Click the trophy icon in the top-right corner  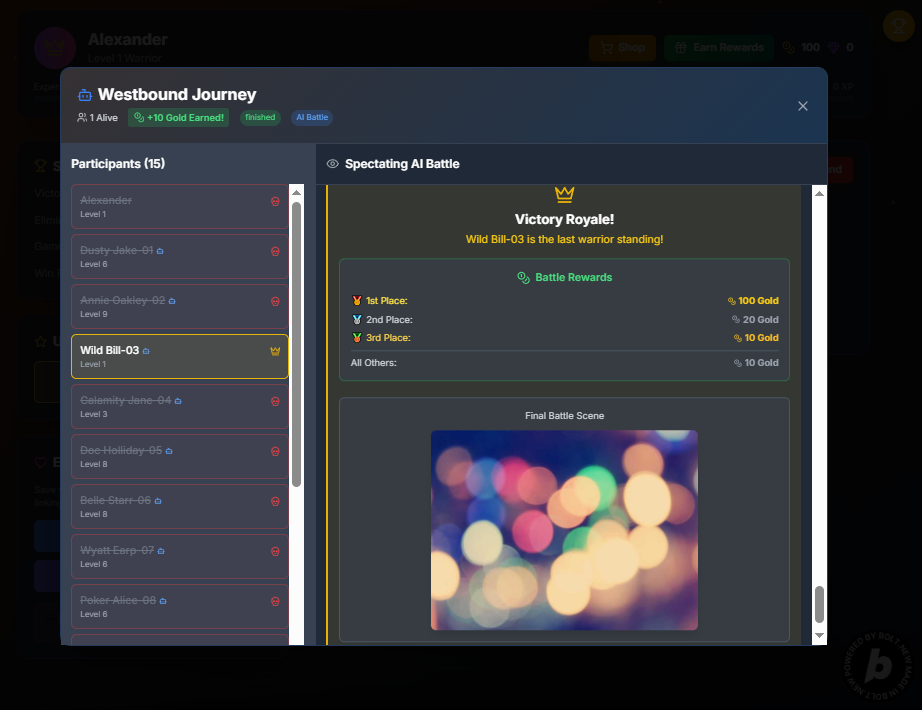(x=898, y=26)
